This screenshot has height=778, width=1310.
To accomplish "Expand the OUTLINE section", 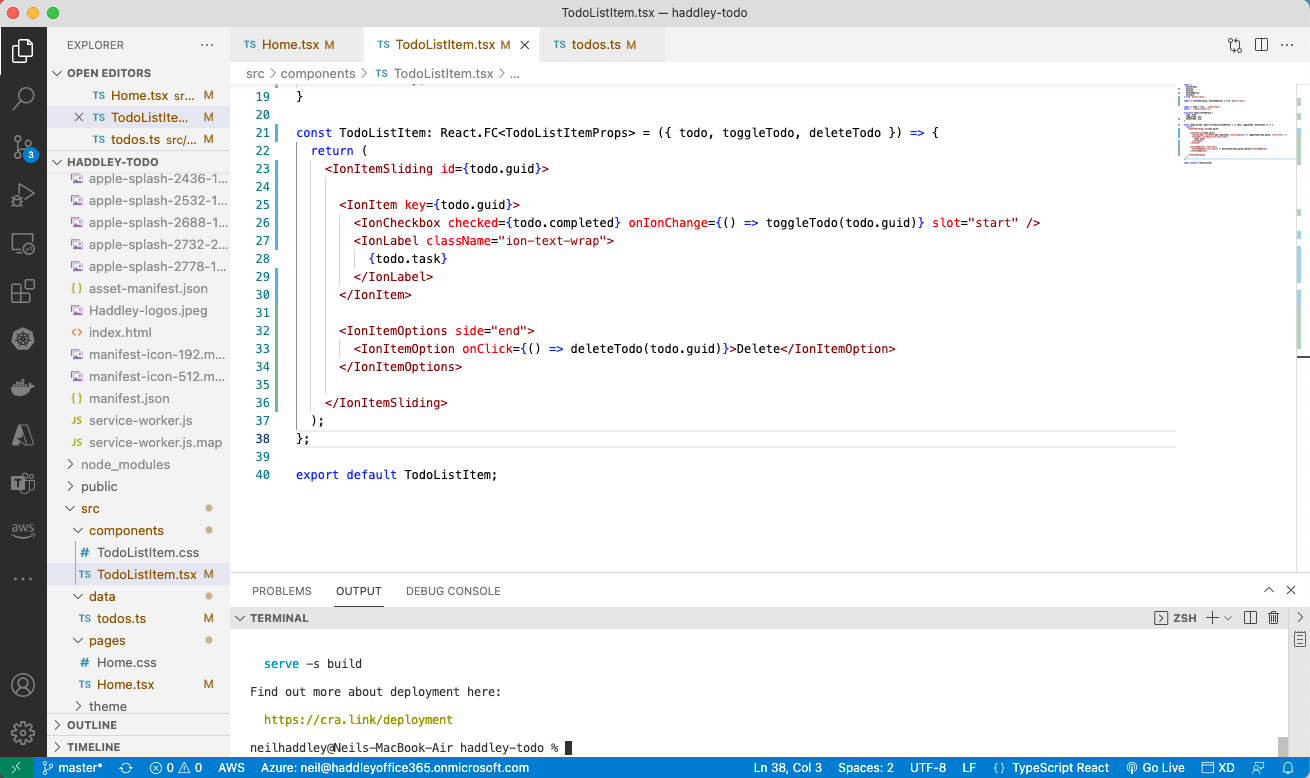I will 92,725.
